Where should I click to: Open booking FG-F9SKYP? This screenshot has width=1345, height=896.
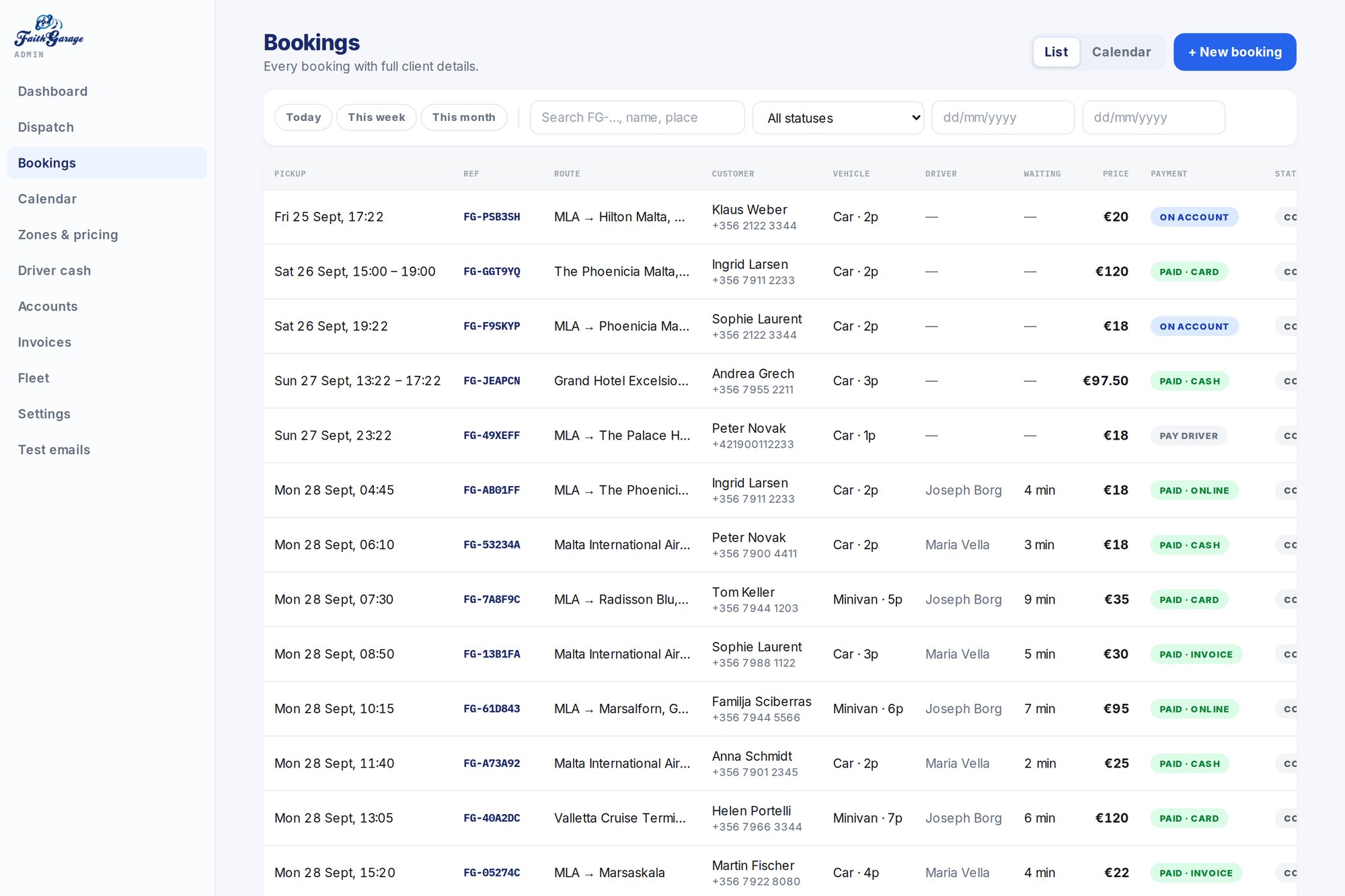(492, 326)
